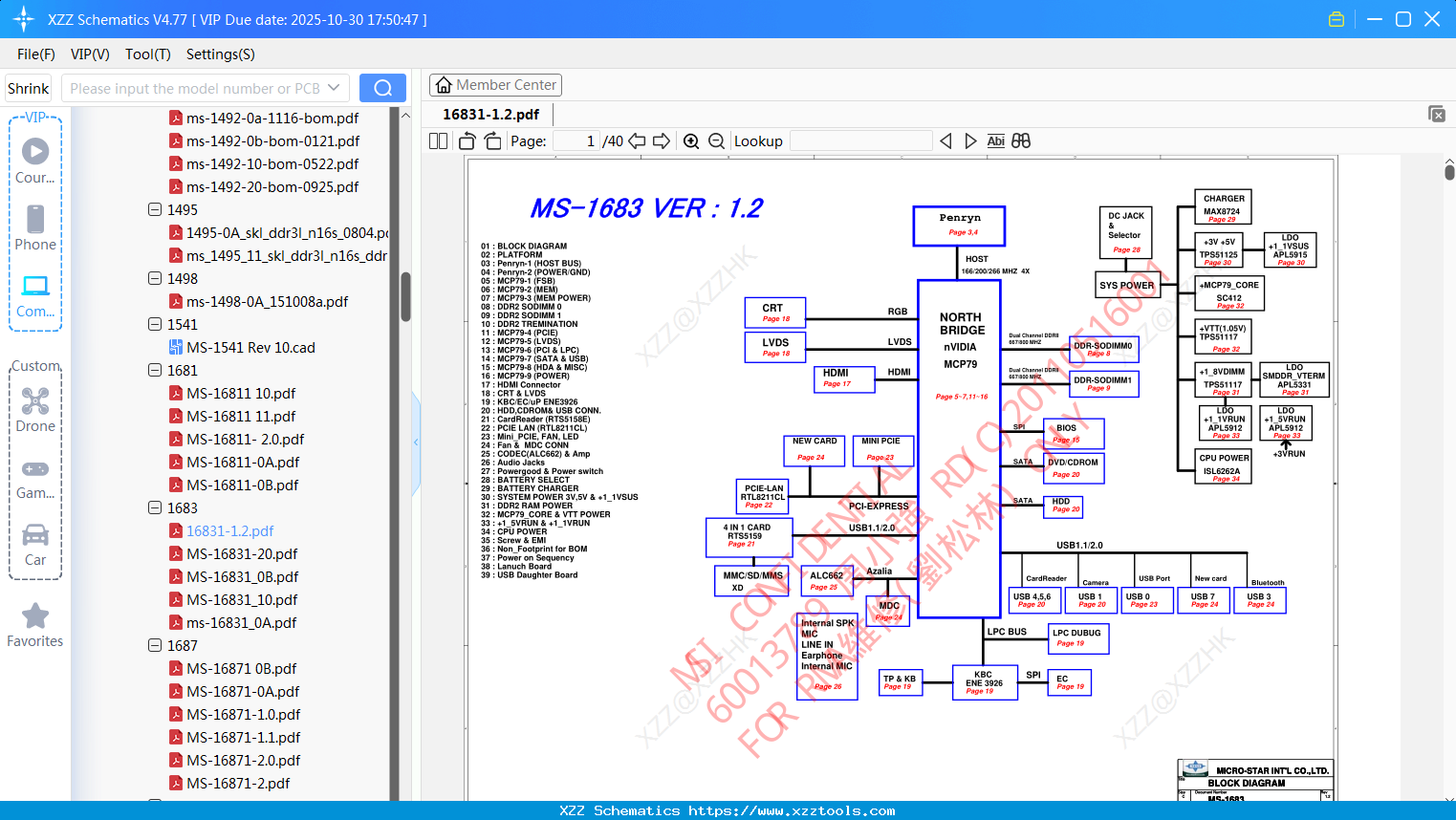Viewport: 1456px width, 820px height.
Task: Open ms-1498-0A_151008a.pdf
Action: click(267, 301)
